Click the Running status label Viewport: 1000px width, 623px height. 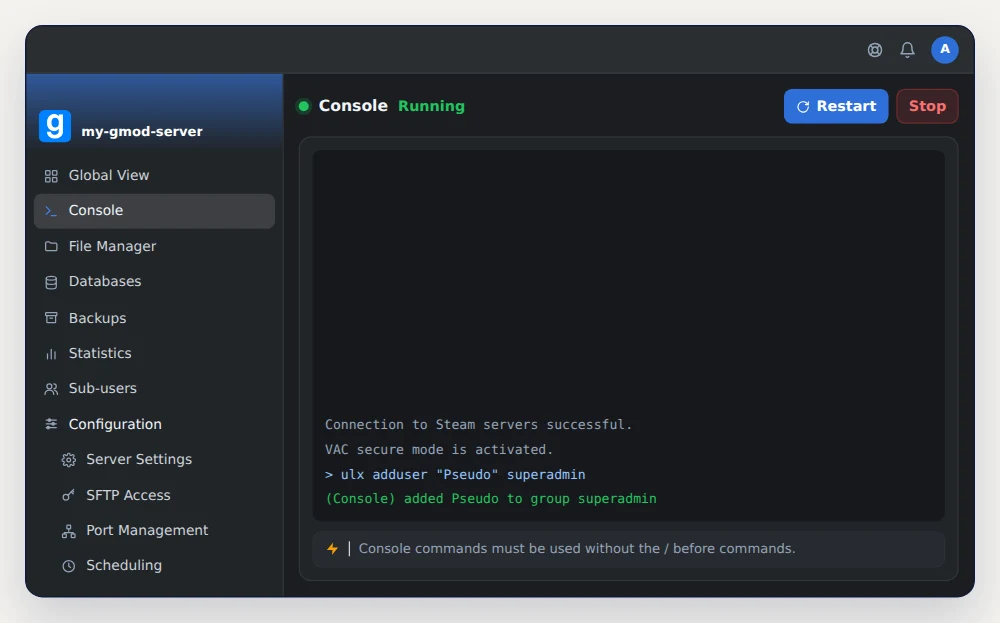pos(431,106)
